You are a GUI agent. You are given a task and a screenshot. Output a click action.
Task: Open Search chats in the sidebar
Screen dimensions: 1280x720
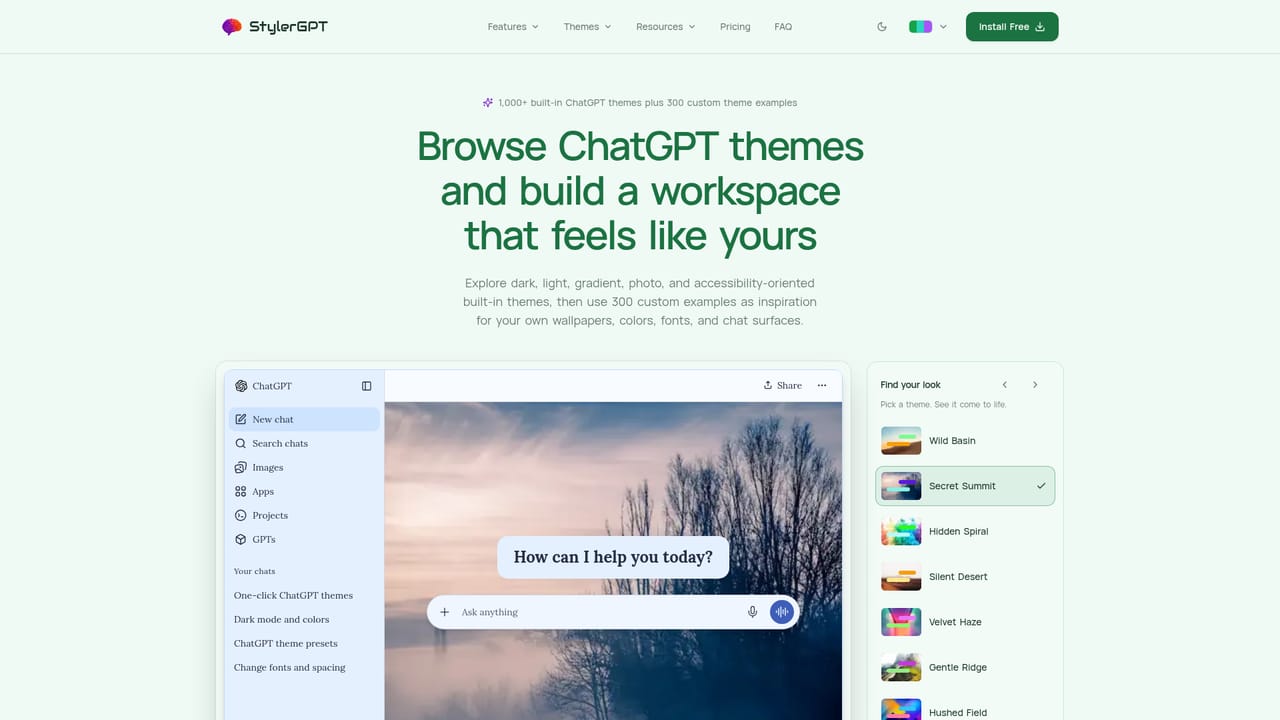click(x=304, y=443)
